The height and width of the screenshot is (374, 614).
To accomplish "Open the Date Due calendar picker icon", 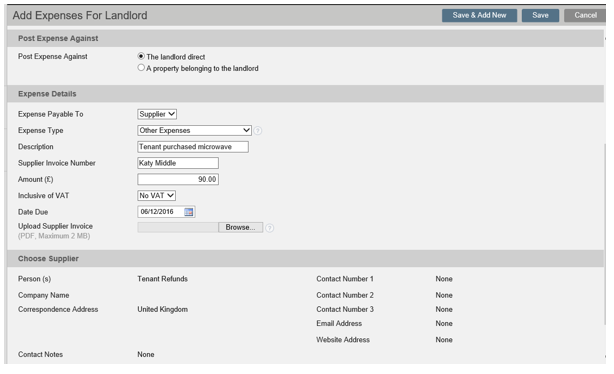I will [x=189, y=212].
